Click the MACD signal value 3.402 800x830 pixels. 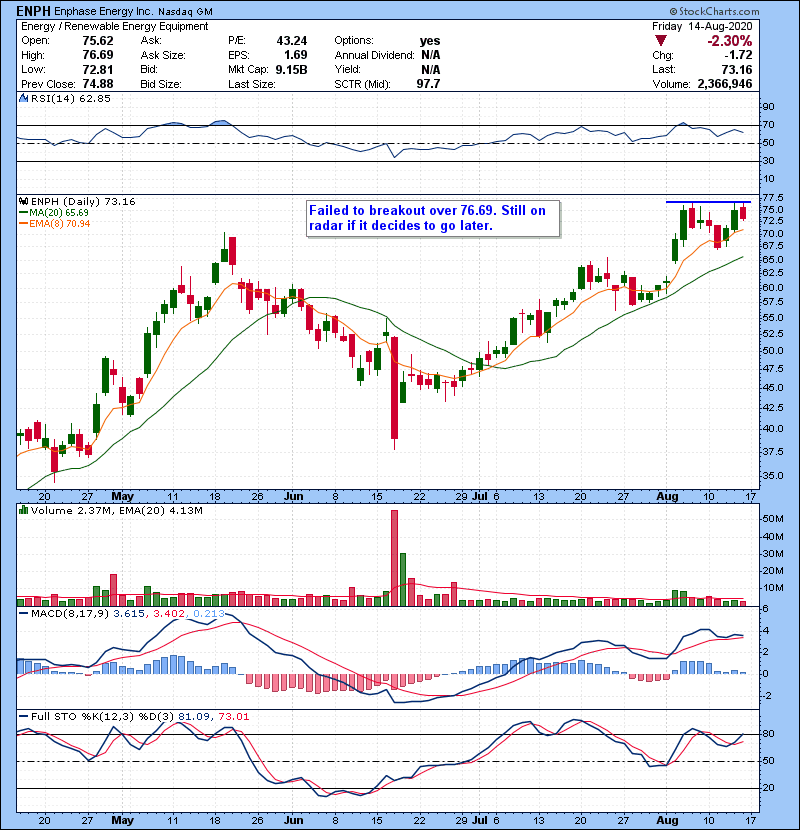pos(169,614)
